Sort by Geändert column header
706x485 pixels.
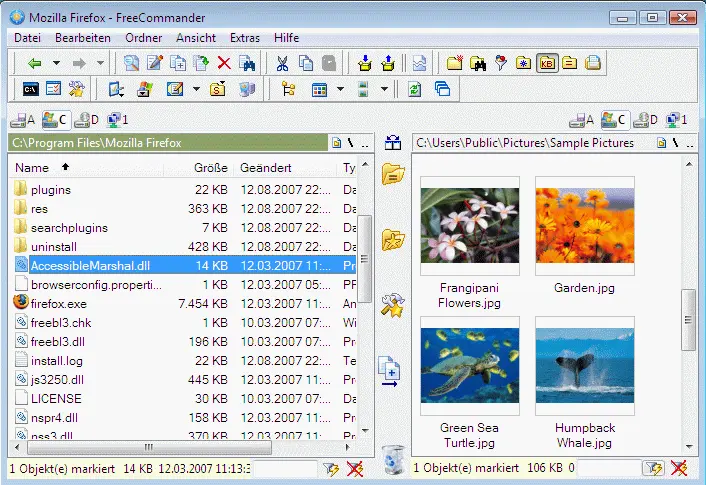265,168
